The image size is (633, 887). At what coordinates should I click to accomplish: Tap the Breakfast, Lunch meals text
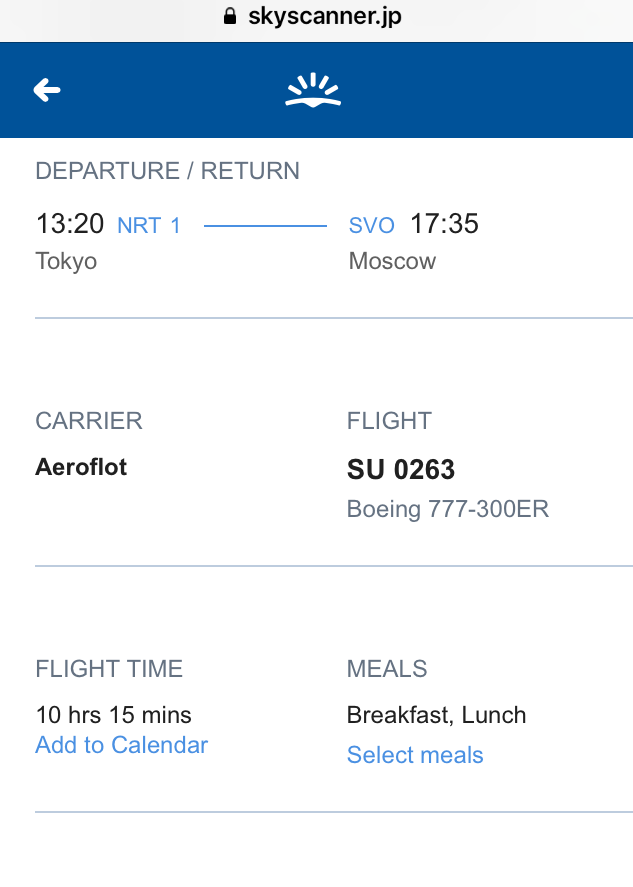coord(436,715)
